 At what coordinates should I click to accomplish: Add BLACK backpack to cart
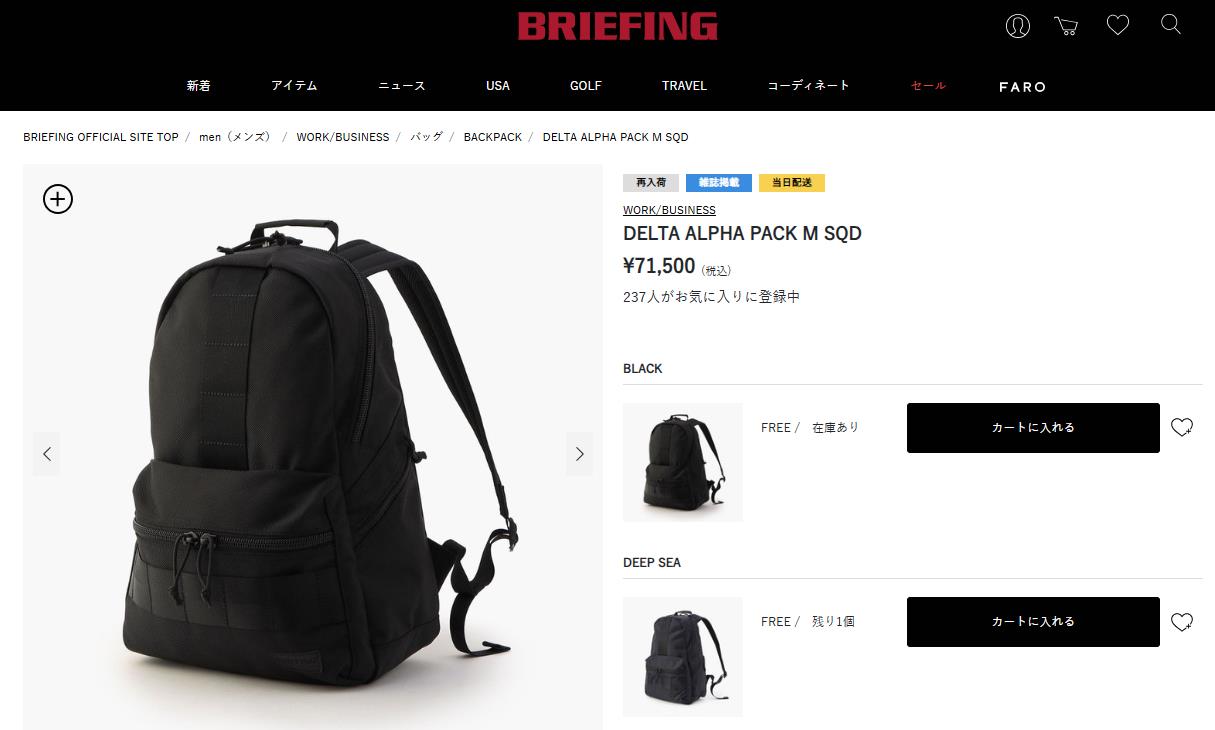point(1033,428)
